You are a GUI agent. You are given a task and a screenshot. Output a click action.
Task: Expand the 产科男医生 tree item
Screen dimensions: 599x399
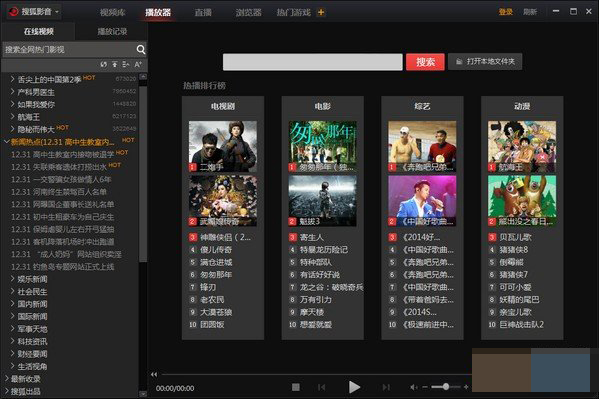pos(12,92)
